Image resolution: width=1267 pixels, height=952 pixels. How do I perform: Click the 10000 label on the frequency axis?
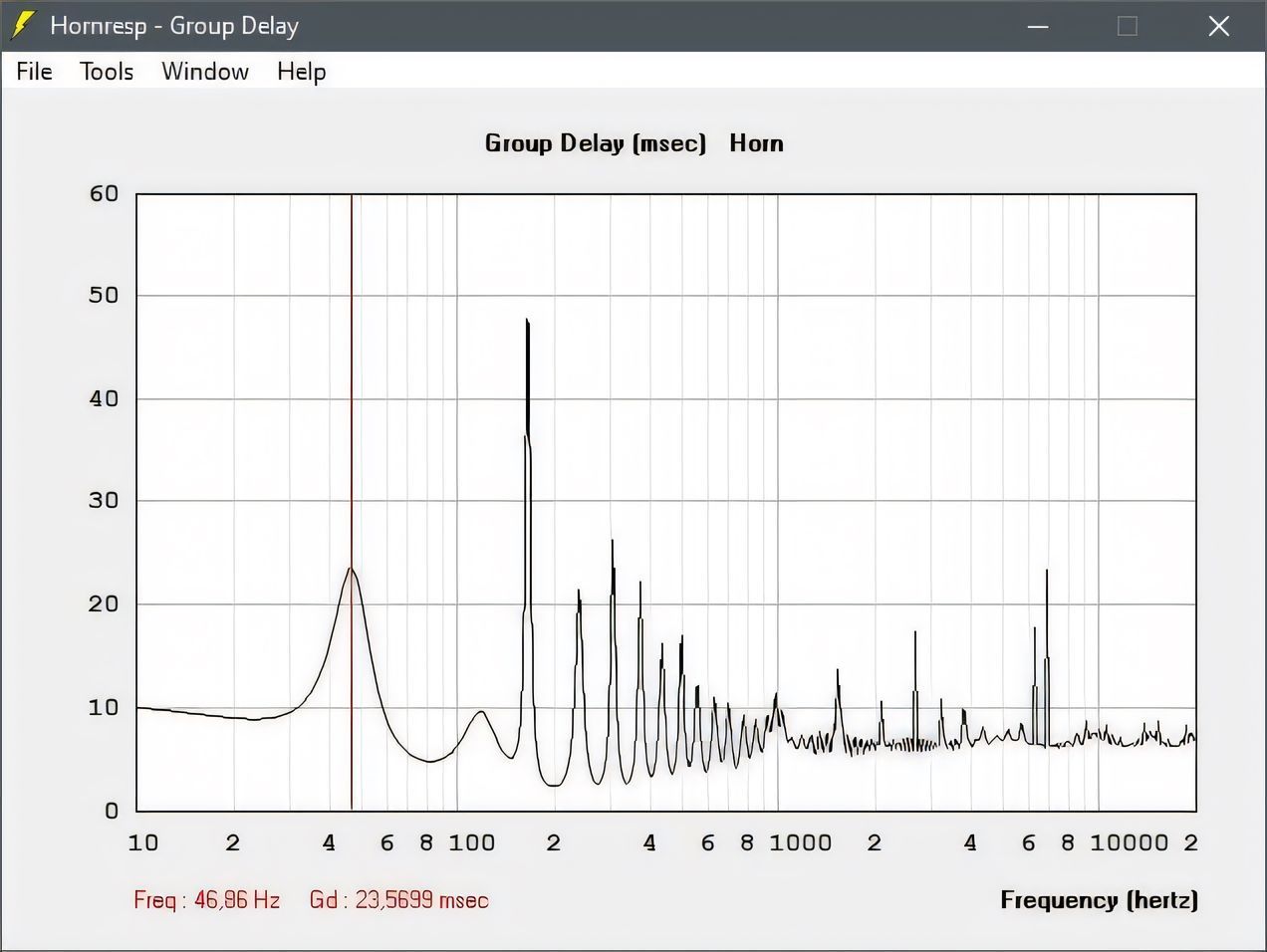coord(1128,843)
